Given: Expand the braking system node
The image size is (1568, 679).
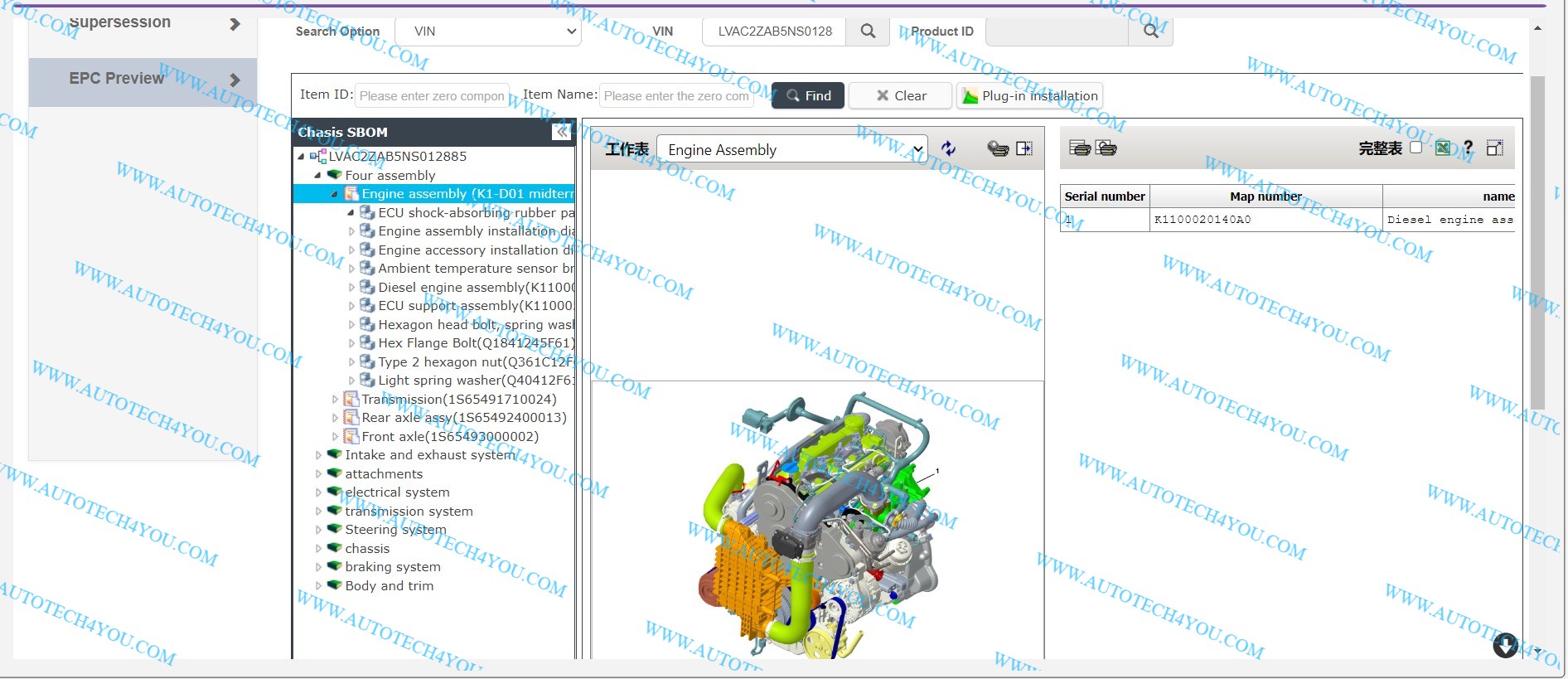Looking at the screenshot, I should [x=318, y=567].
